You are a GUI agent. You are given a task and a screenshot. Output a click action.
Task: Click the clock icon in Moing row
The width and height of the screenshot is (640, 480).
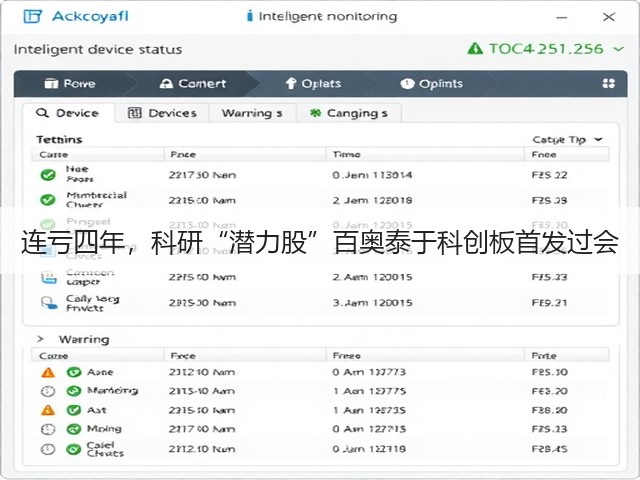(48, 429)
